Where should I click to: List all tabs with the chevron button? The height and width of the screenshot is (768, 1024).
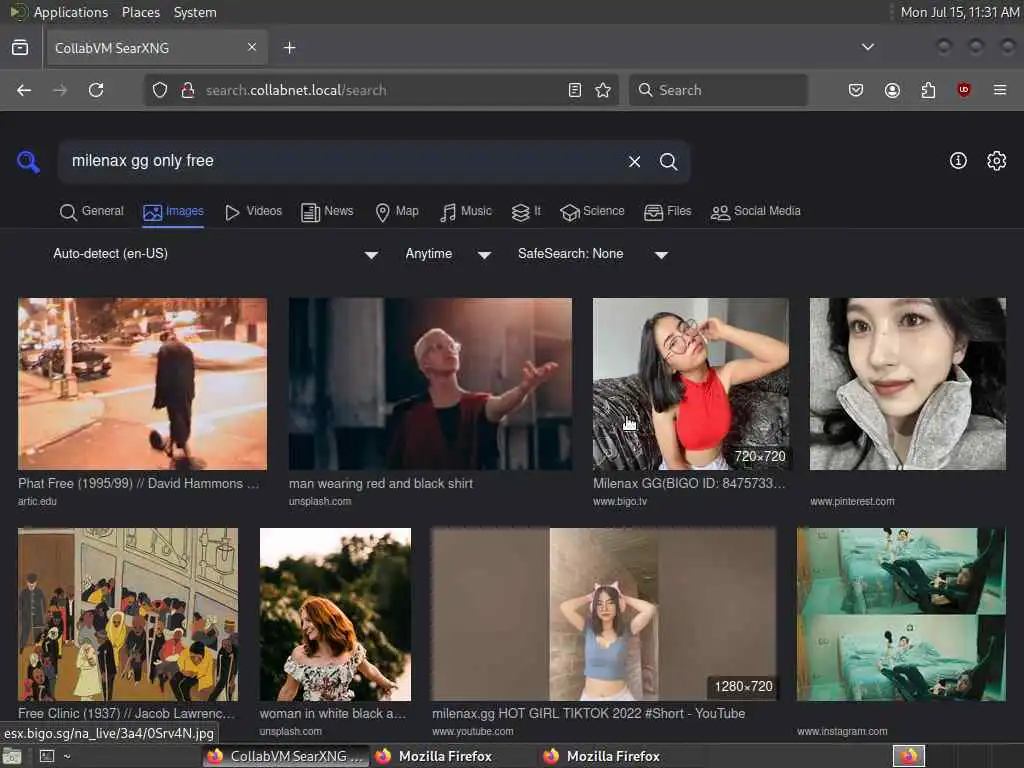868,47
